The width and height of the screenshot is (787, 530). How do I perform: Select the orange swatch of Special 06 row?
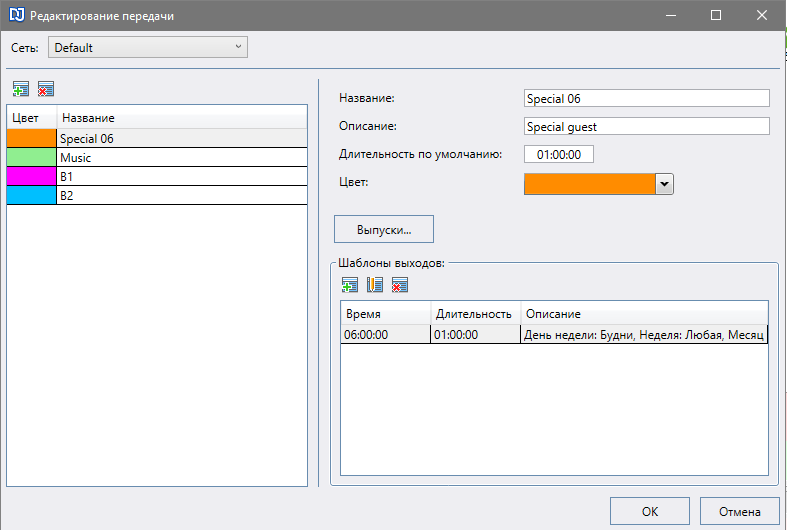click(x=32, y=138)
